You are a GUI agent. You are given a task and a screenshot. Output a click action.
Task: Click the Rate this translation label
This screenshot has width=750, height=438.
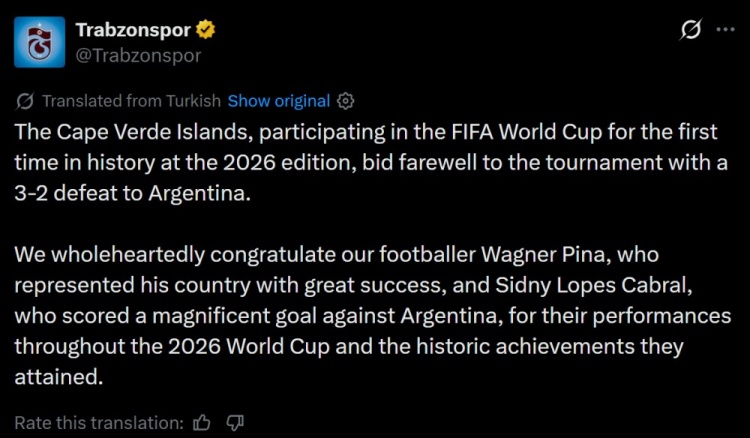[x=99, y=423]
